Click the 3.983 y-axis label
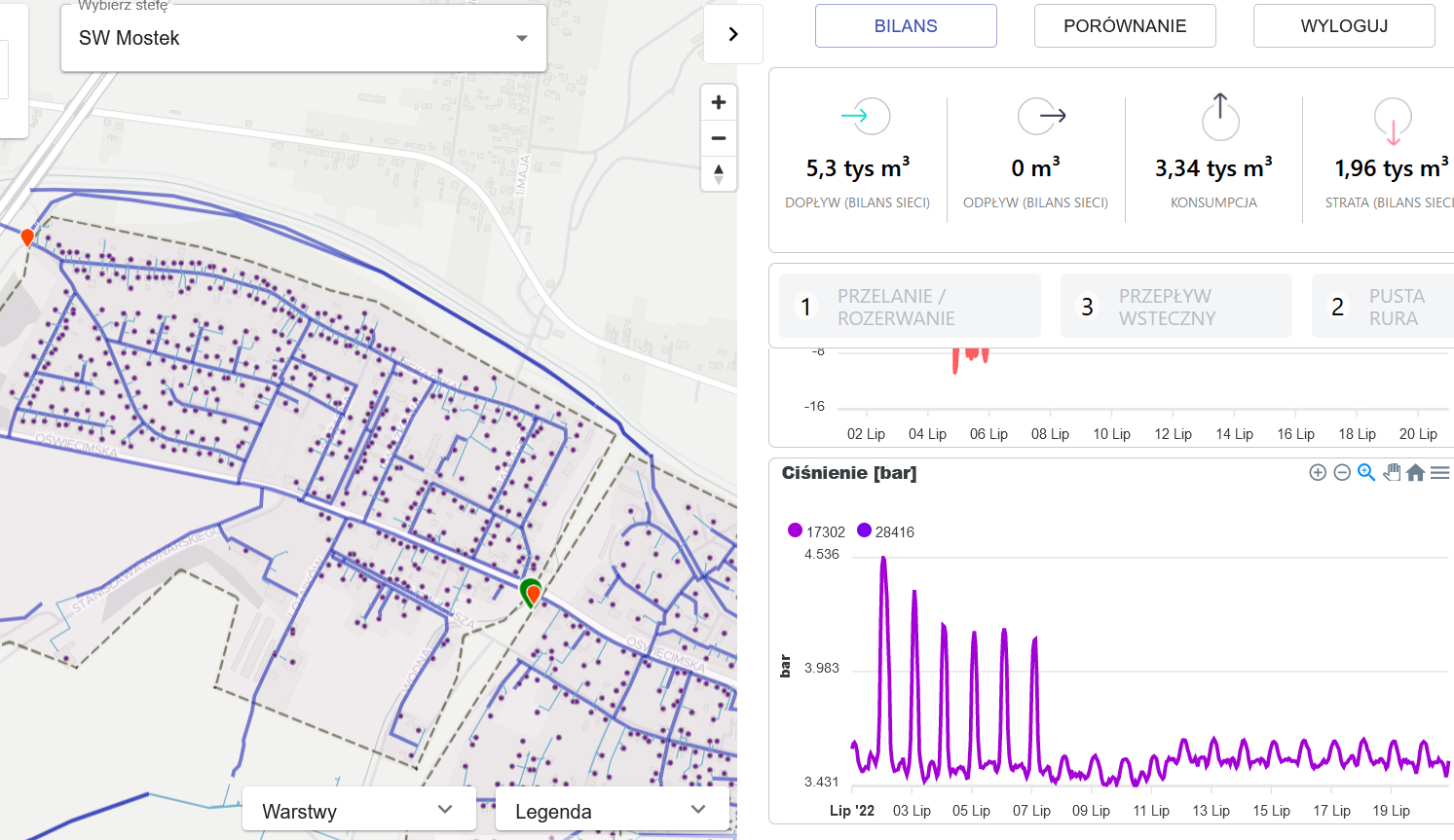This screenshot has width=1454, height=840. [x=822, y=668]
